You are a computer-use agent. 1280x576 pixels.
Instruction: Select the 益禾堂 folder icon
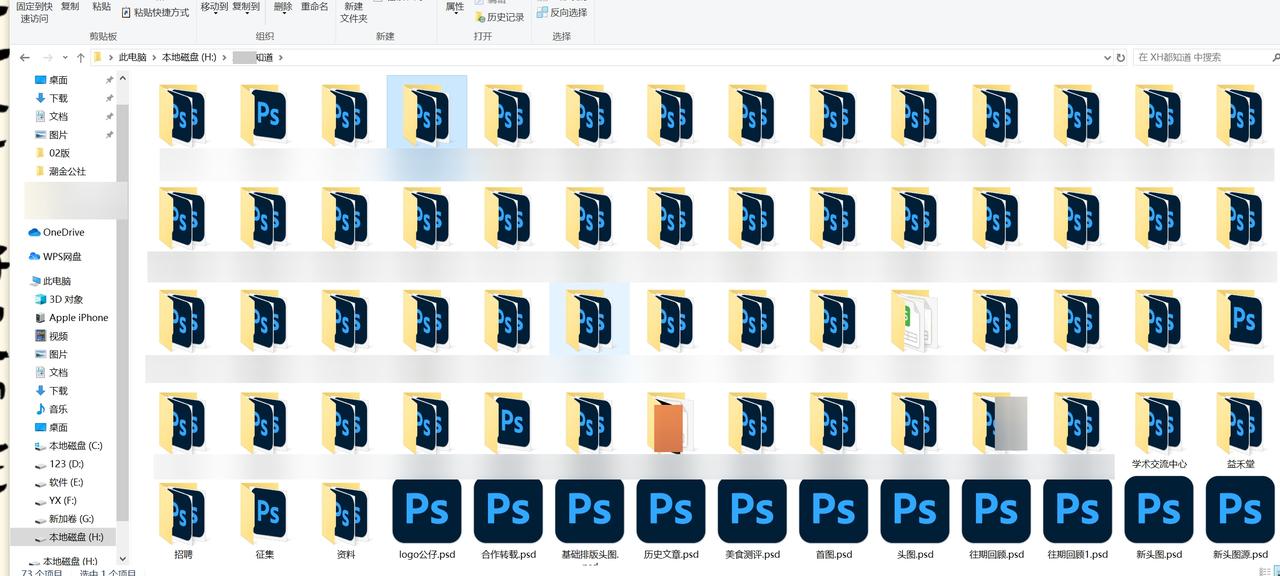pos(1240,425)
